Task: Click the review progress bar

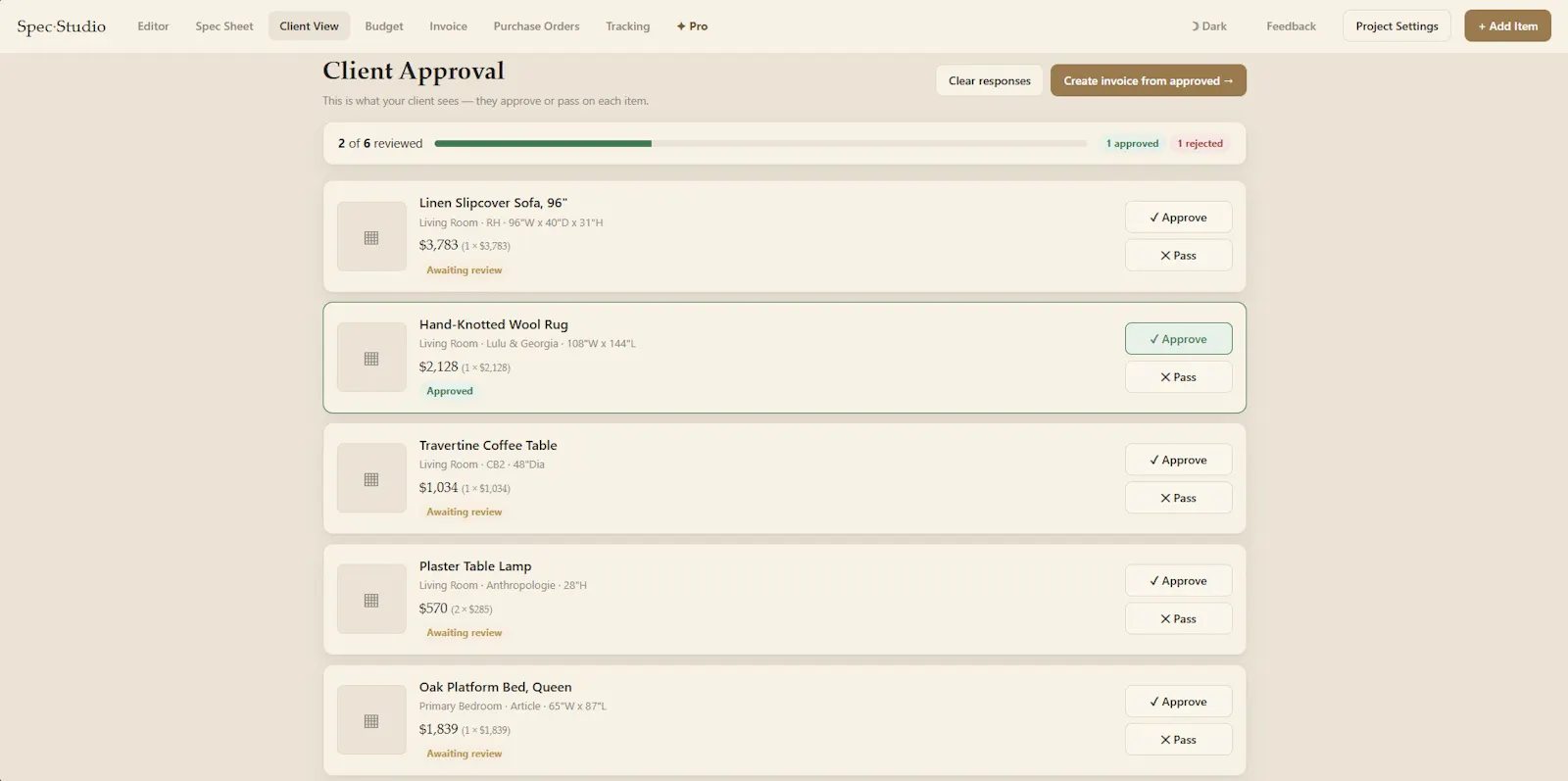Action: point(760,143)
